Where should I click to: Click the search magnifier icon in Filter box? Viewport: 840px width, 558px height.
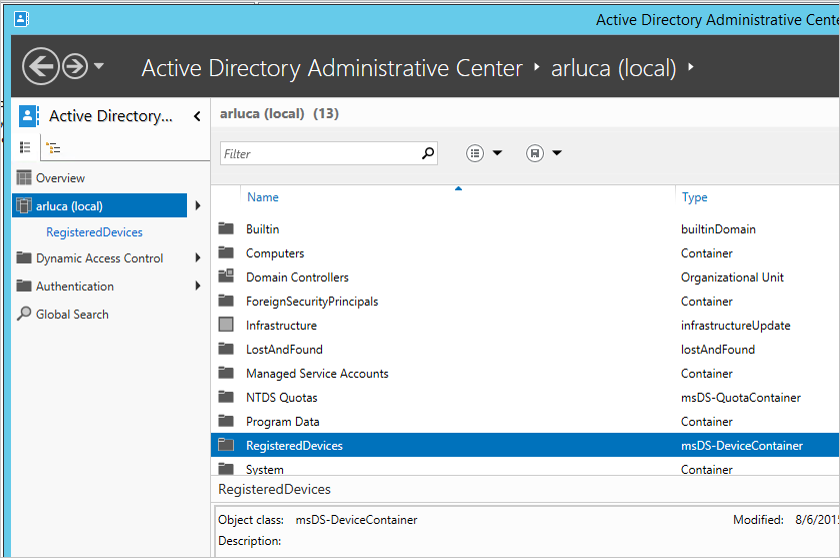click(428, 153)
